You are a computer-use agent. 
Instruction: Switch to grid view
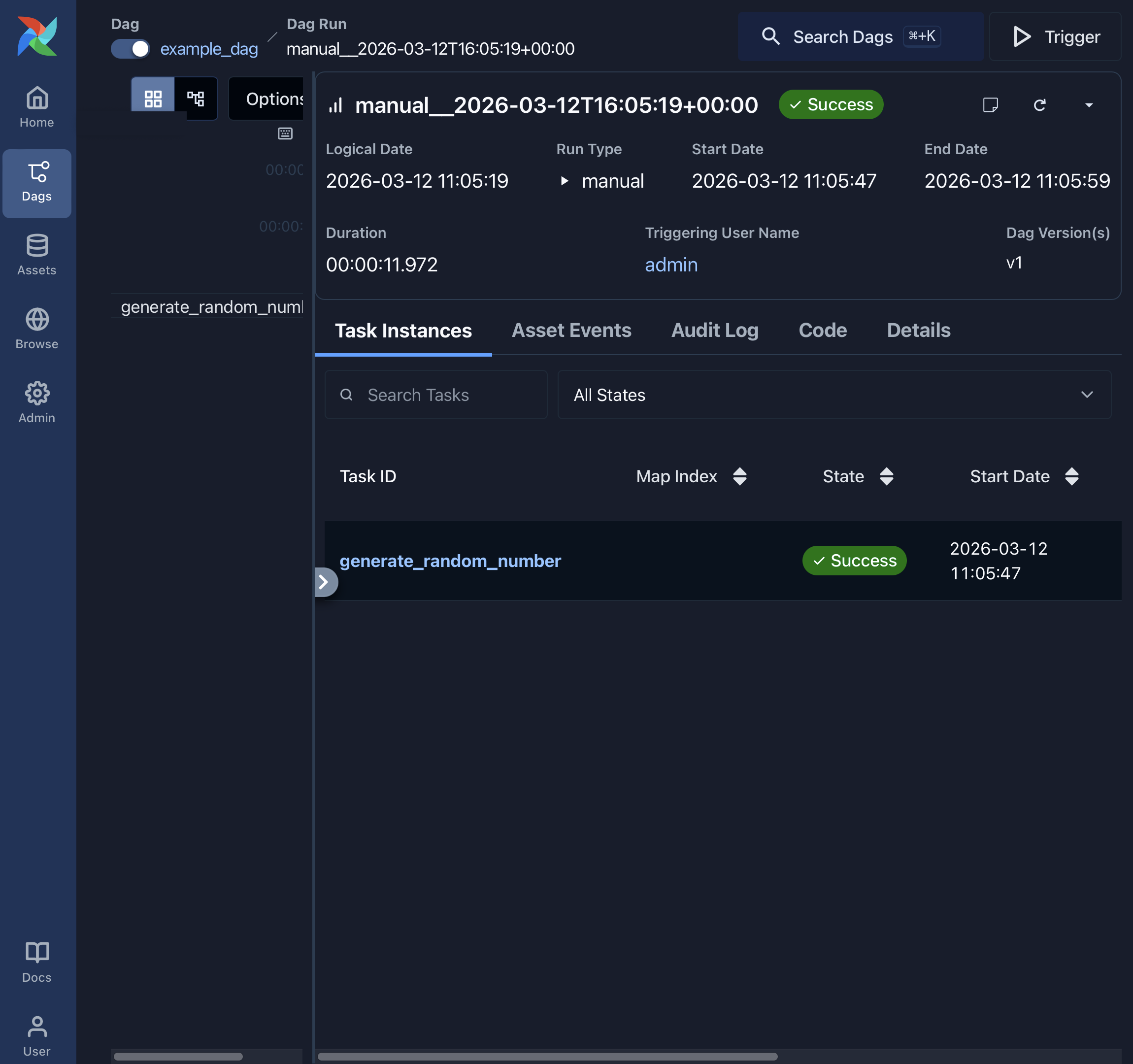pyautogui.click(x=153, y=99)
